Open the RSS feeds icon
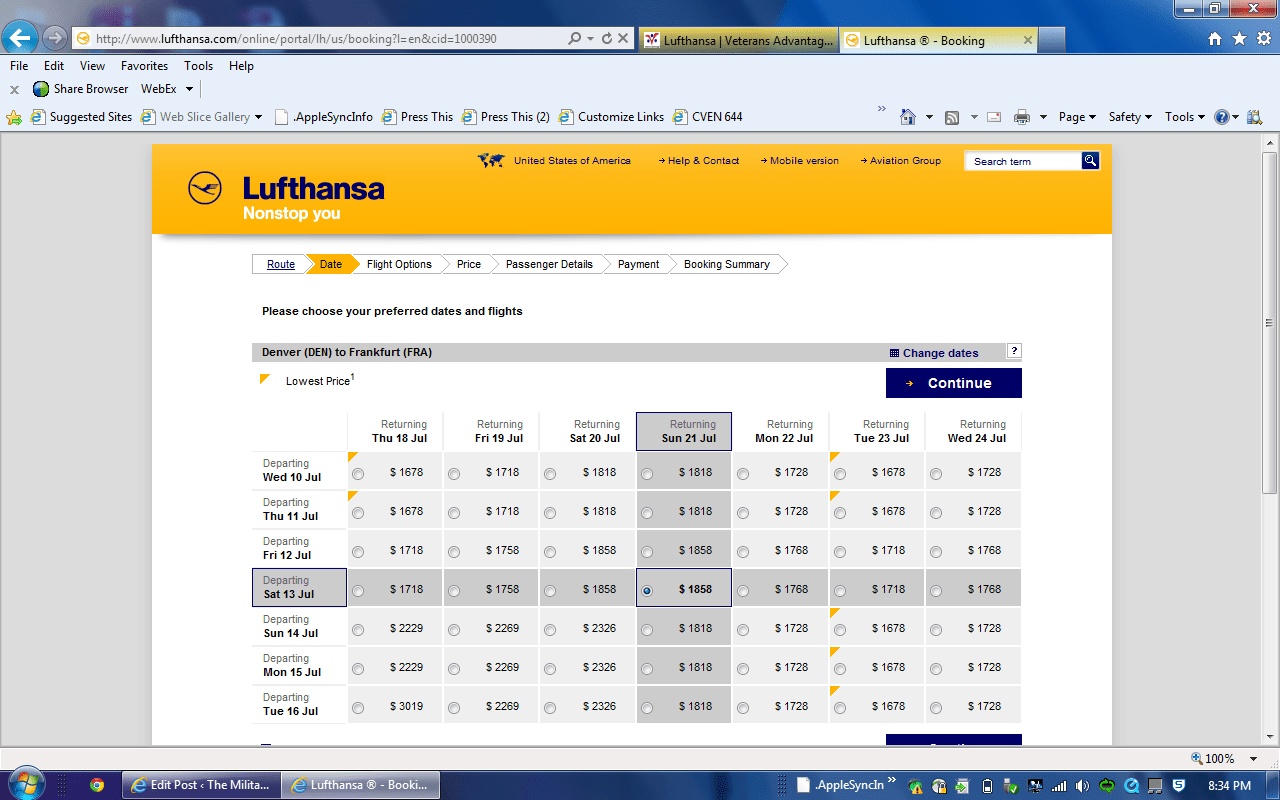 coord(952,116)
